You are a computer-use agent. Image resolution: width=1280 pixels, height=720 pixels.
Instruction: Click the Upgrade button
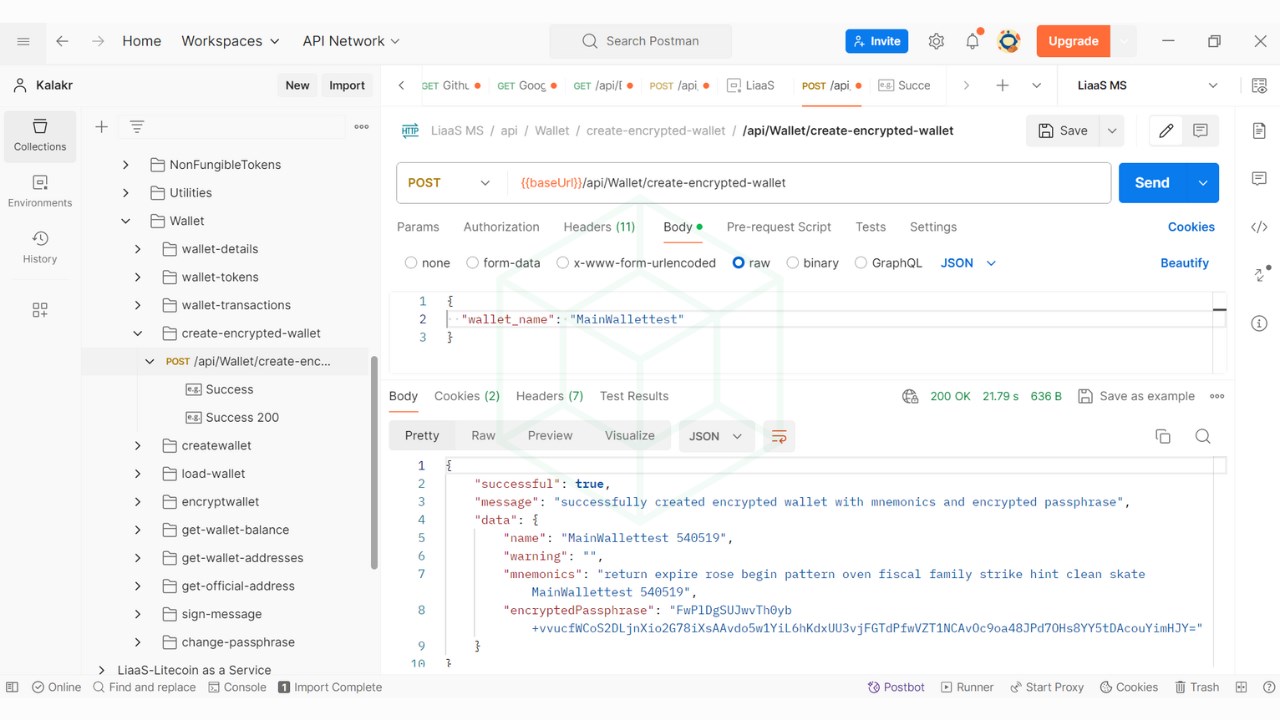pyautogui.click(x=1073, y=41)
